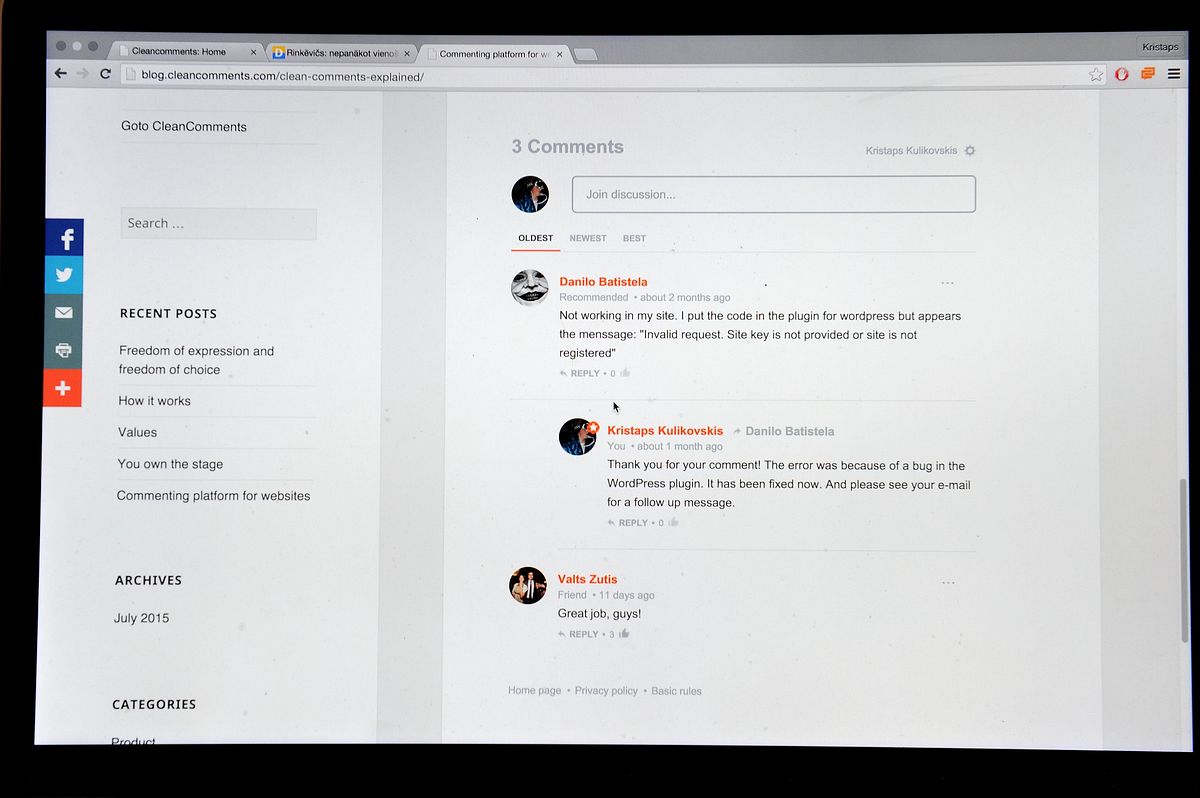Sort comments by Best tab
Viewport: 1200px width, 798px height.
(634, 238)
